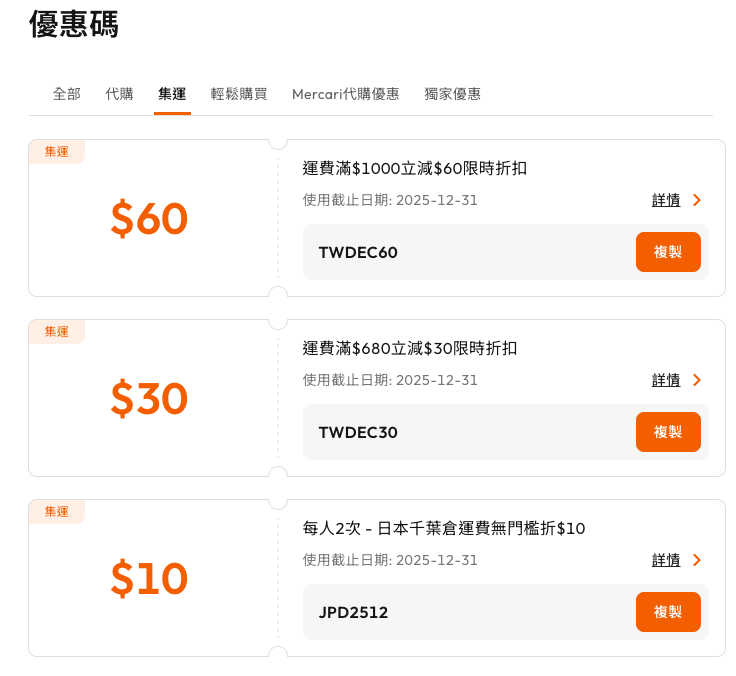Switch to Mercari代購優惠 tab
The height and width of the screenshot is (676, 736).
pyautogui.click(x=345, y=94)
